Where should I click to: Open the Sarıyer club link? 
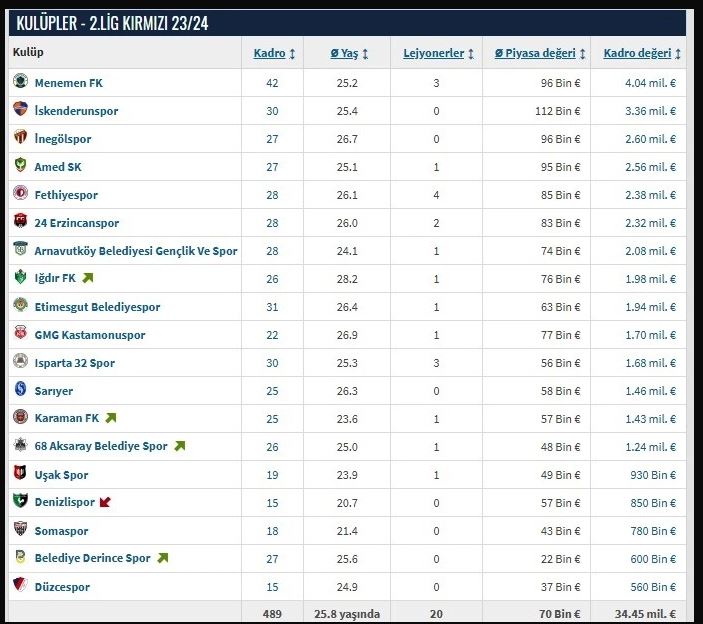(x=53, y=391)
